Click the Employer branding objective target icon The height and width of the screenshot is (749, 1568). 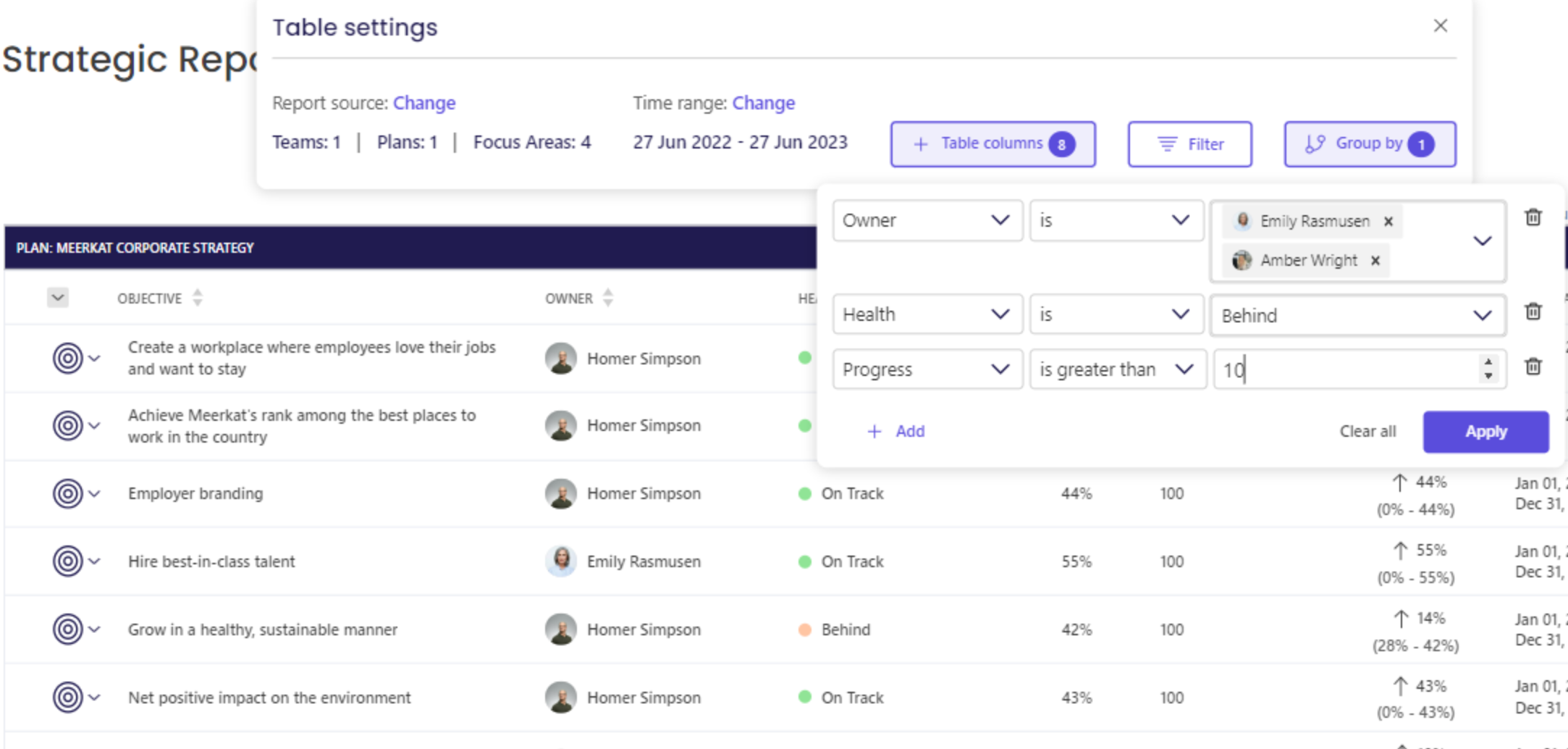pos(67,494)
